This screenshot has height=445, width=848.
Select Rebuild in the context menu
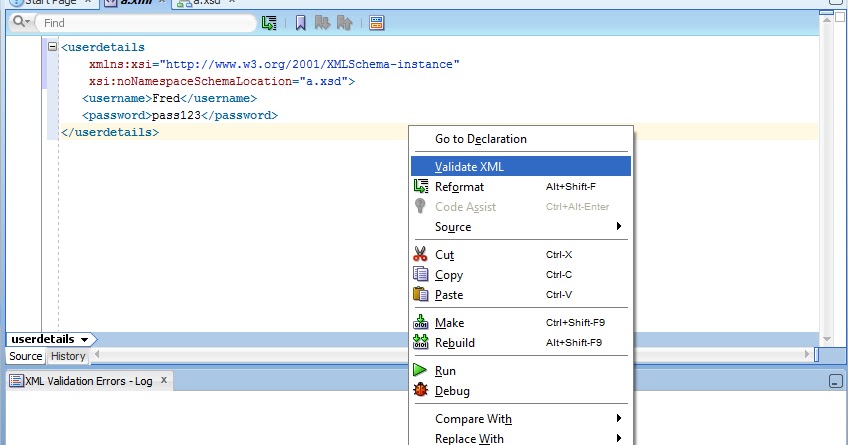tap(521, 343)
